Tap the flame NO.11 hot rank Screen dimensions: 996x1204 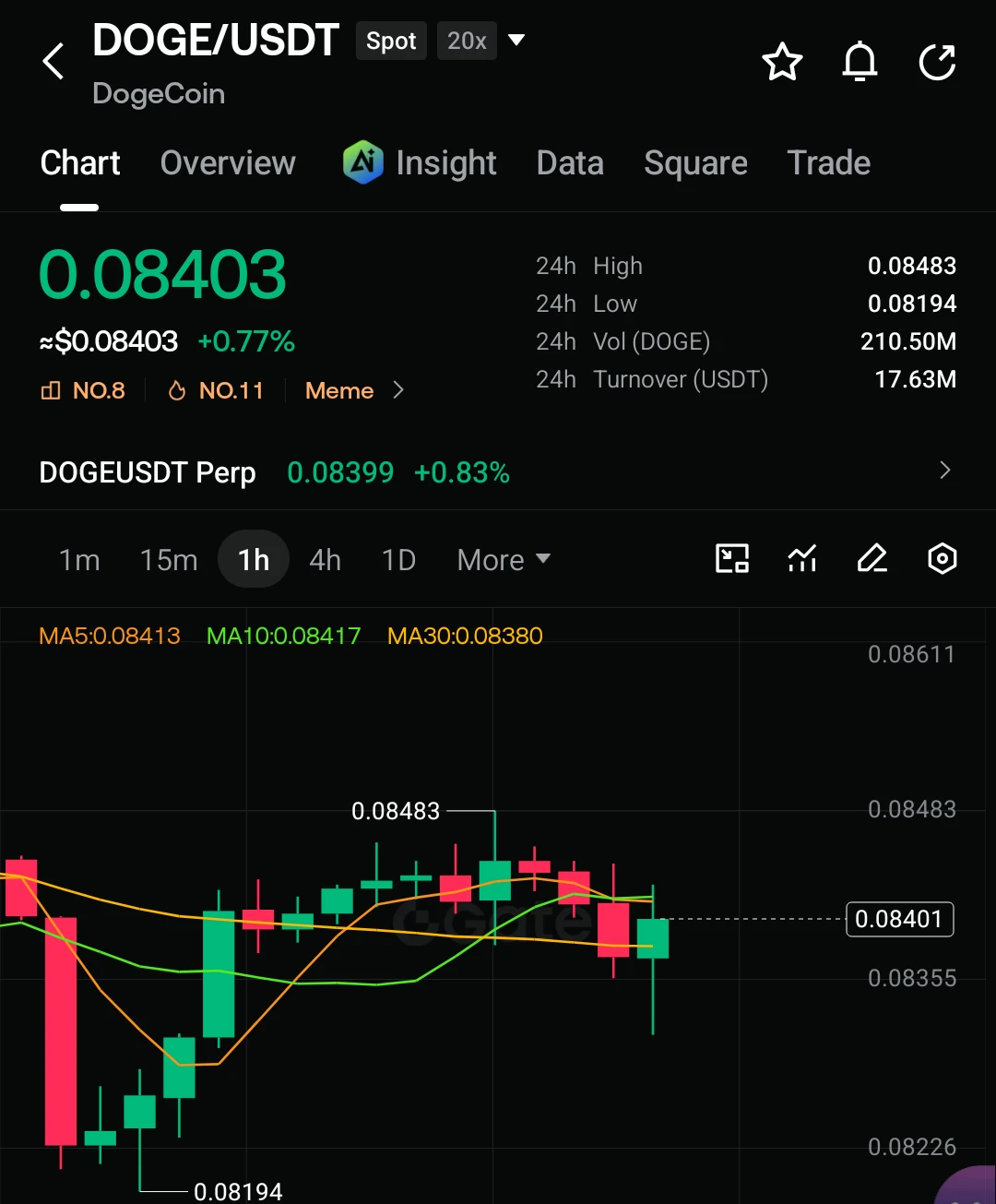click(177, 391)
